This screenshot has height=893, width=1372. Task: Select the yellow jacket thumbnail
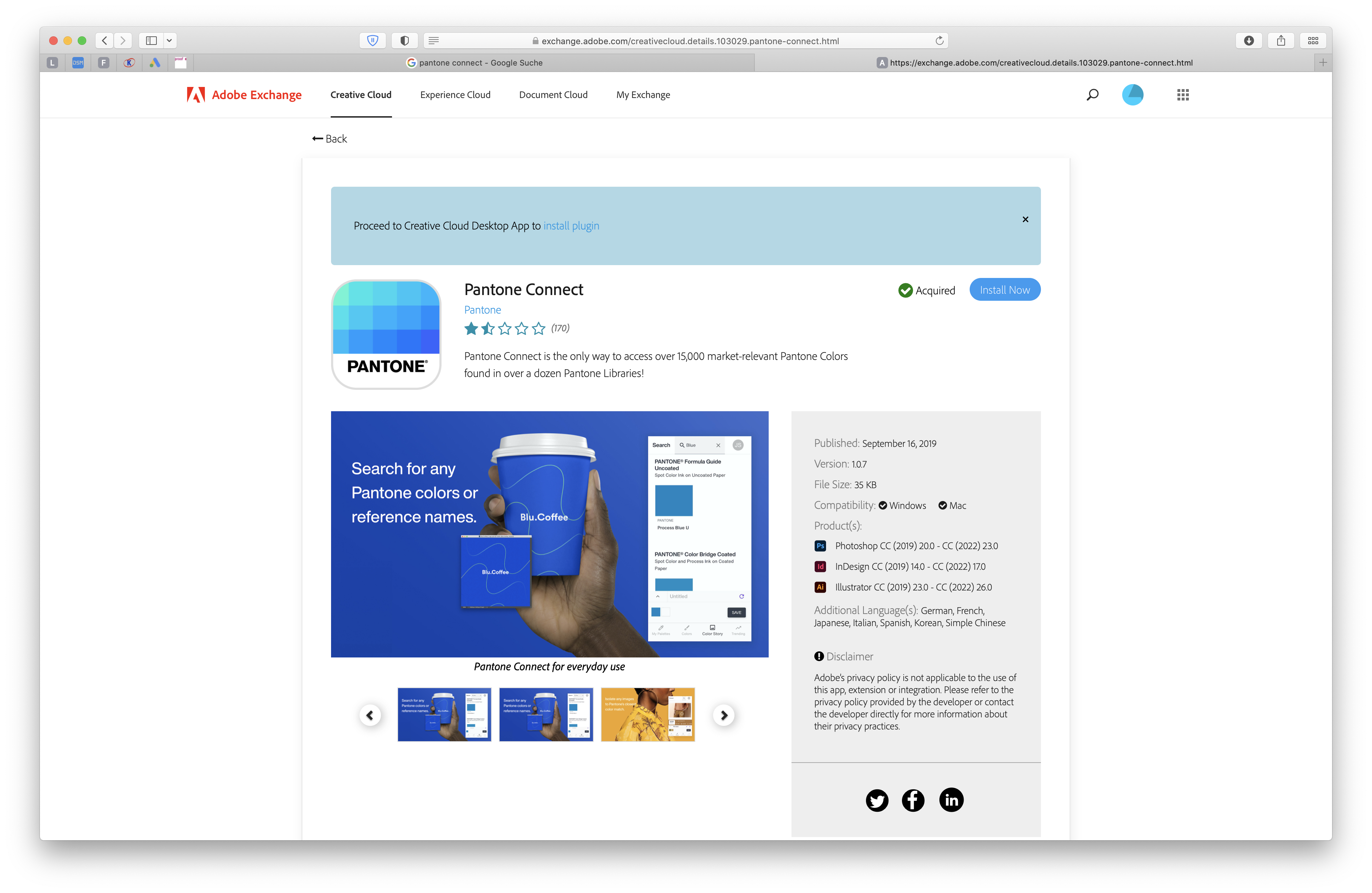pyautogui.click(x=648, y=714)
